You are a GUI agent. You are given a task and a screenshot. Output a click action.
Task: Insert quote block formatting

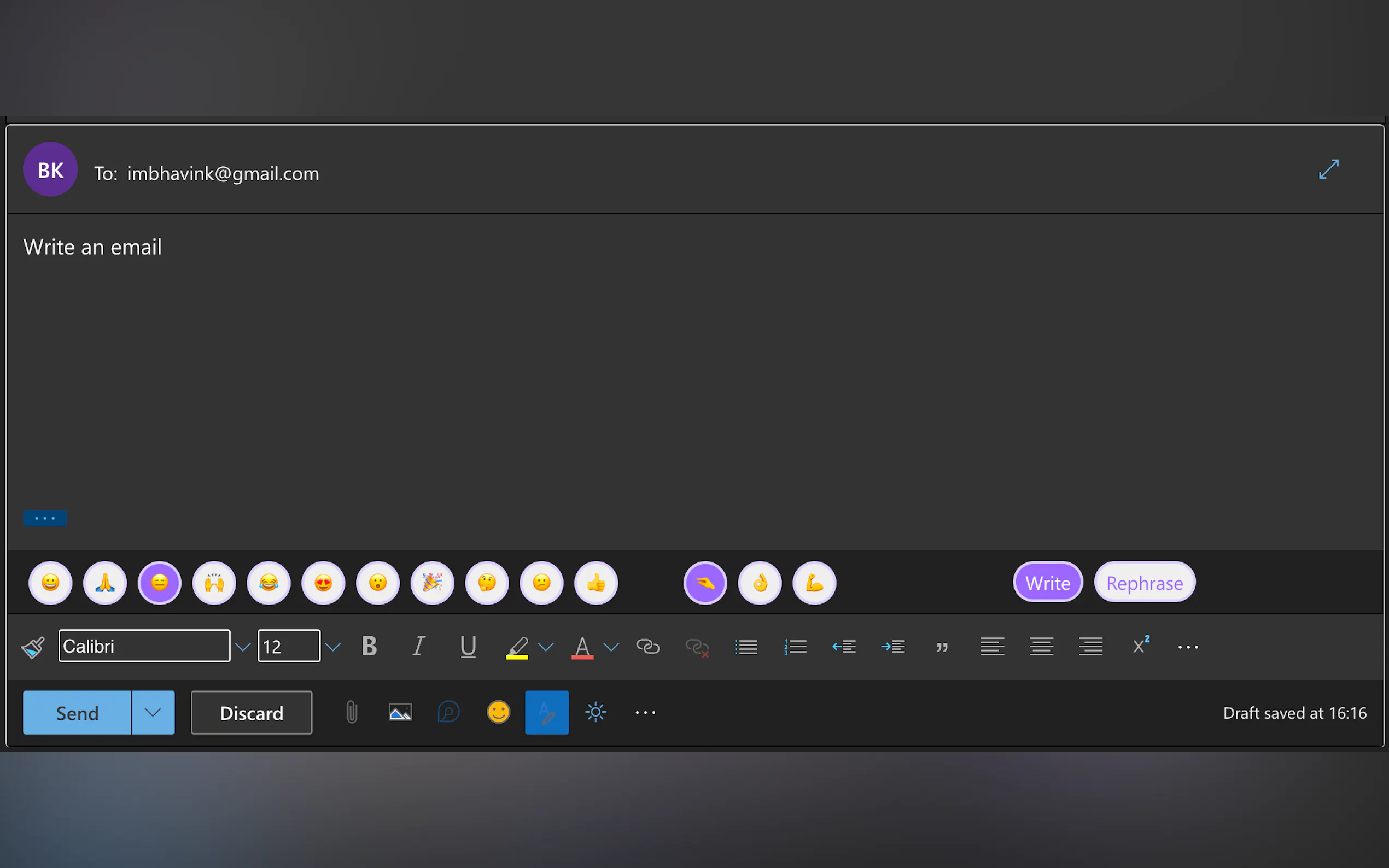tap(942, 647)
